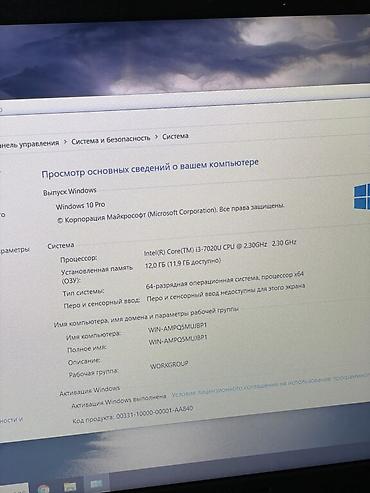The image size is (370, 493).
Task: Expand the arrow after Система и безопасность breadcrumb
Action: (x=156, y=137)
